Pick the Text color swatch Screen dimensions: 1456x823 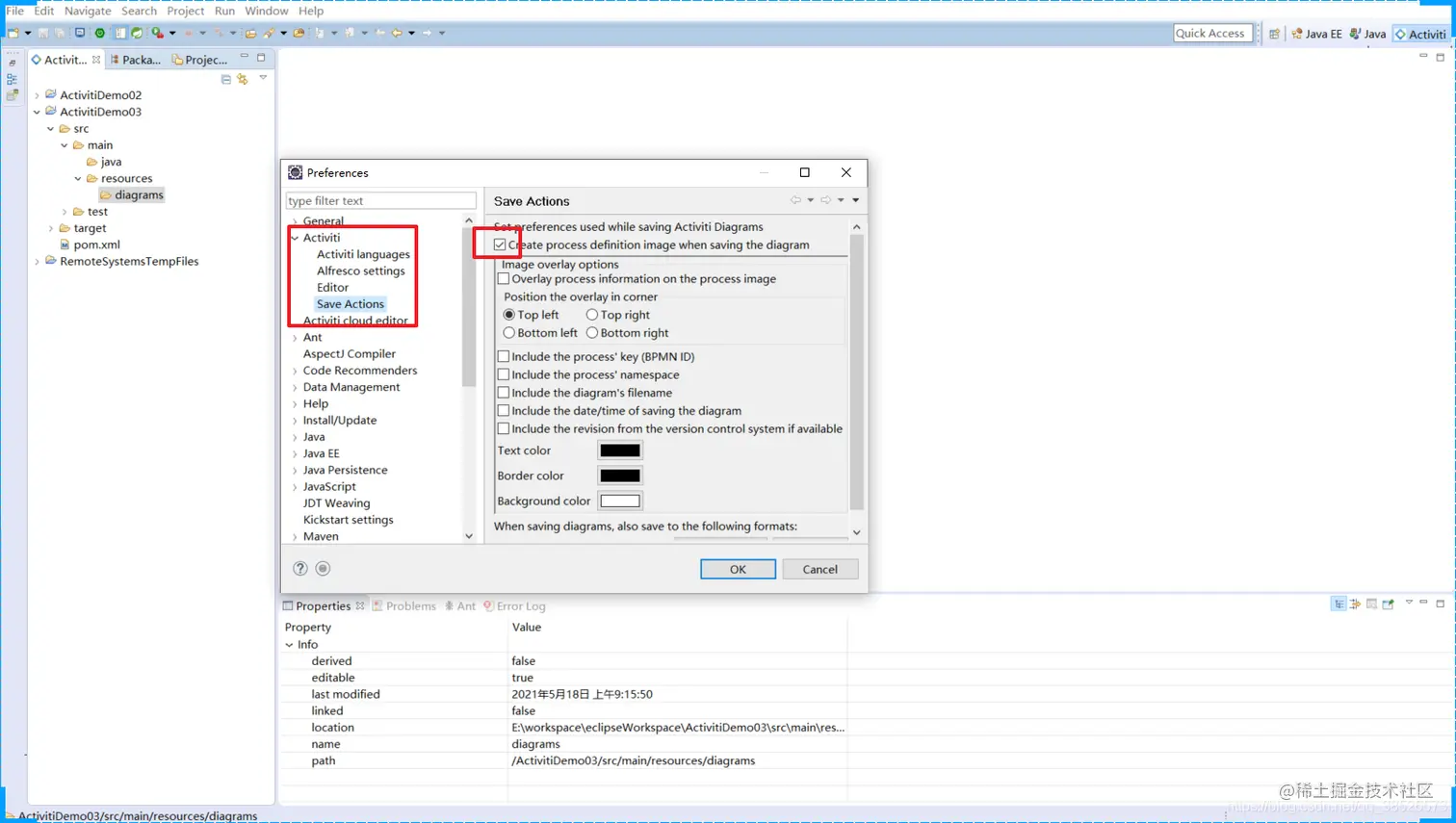click(620, 450)
